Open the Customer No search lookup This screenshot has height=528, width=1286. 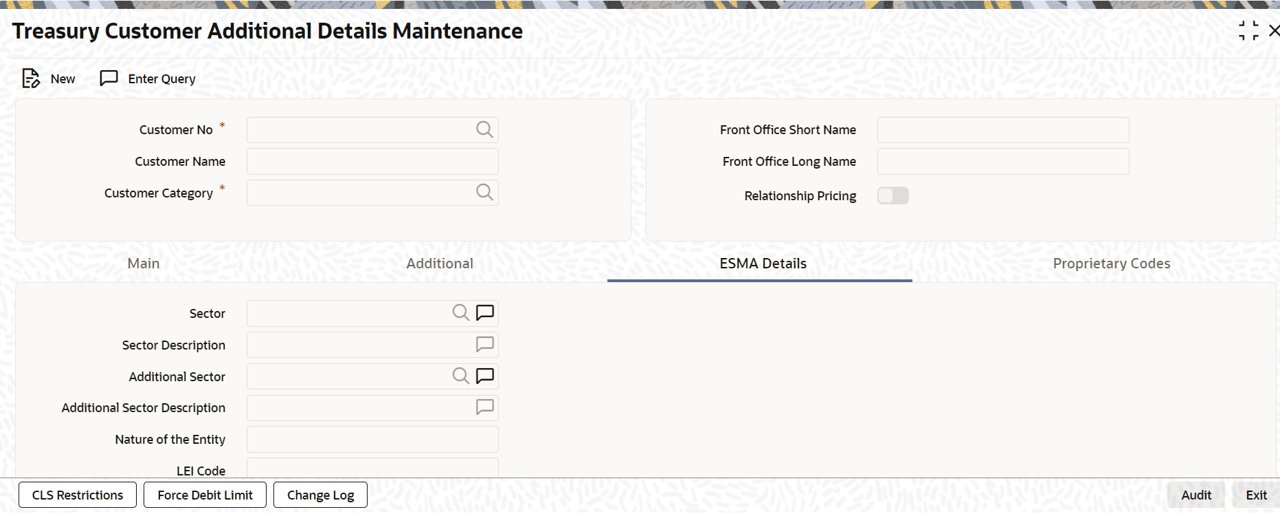click(485, 129)
